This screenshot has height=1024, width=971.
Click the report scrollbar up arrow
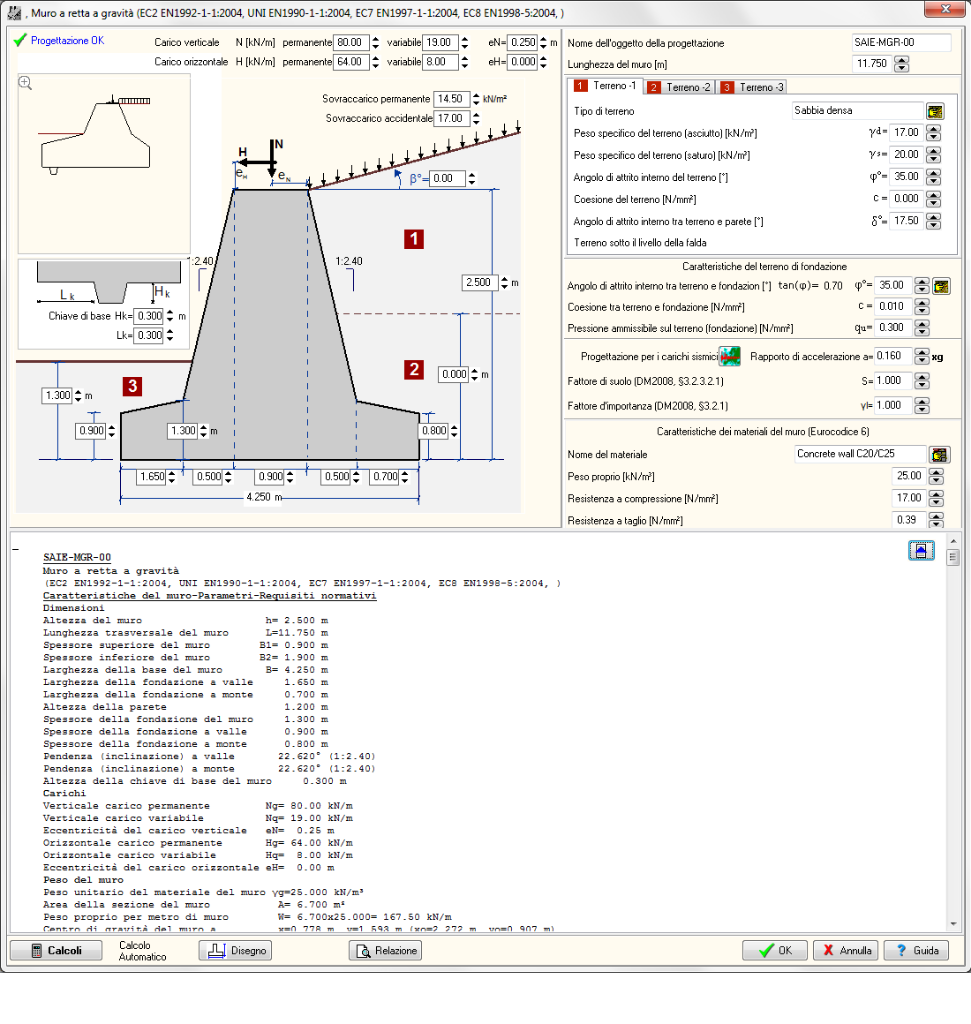pos(953,541)
